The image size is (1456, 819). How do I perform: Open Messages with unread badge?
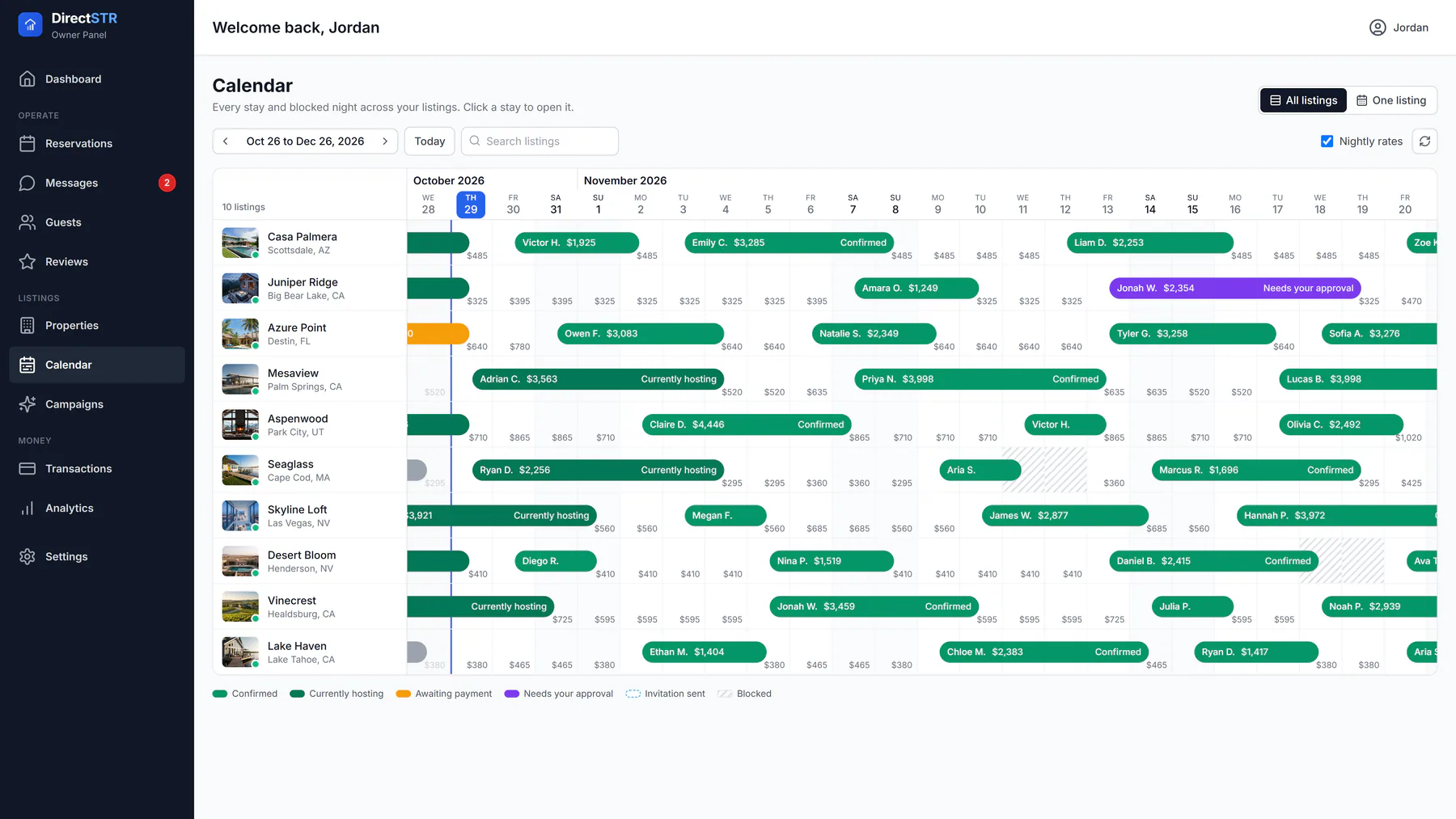click(97, 183)
